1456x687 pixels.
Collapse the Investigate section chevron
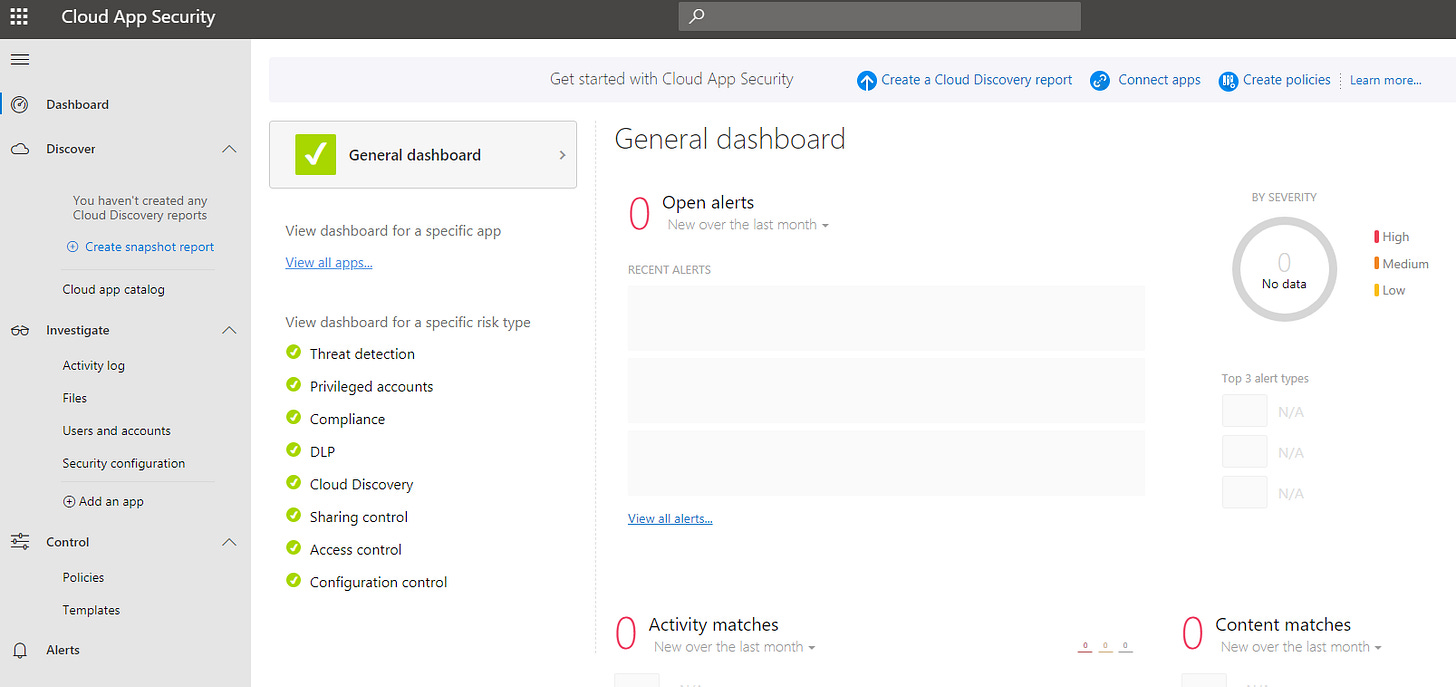(x=229, y=331)
